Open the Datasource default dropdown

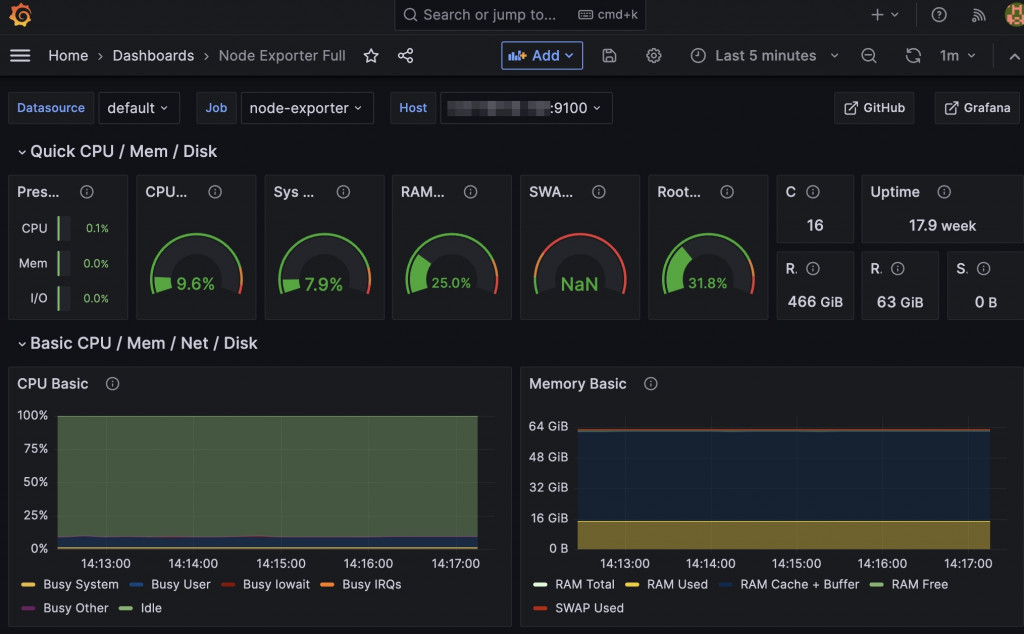click(138, 108)
